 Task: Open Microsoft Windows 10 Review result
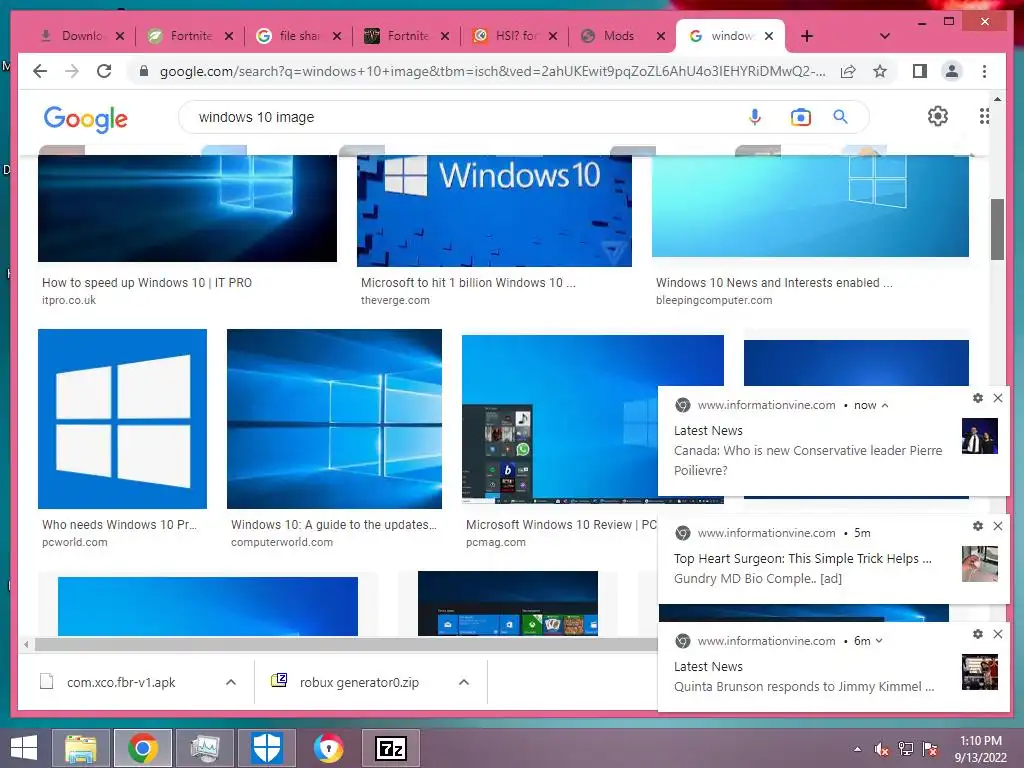[x=561, y=525]
